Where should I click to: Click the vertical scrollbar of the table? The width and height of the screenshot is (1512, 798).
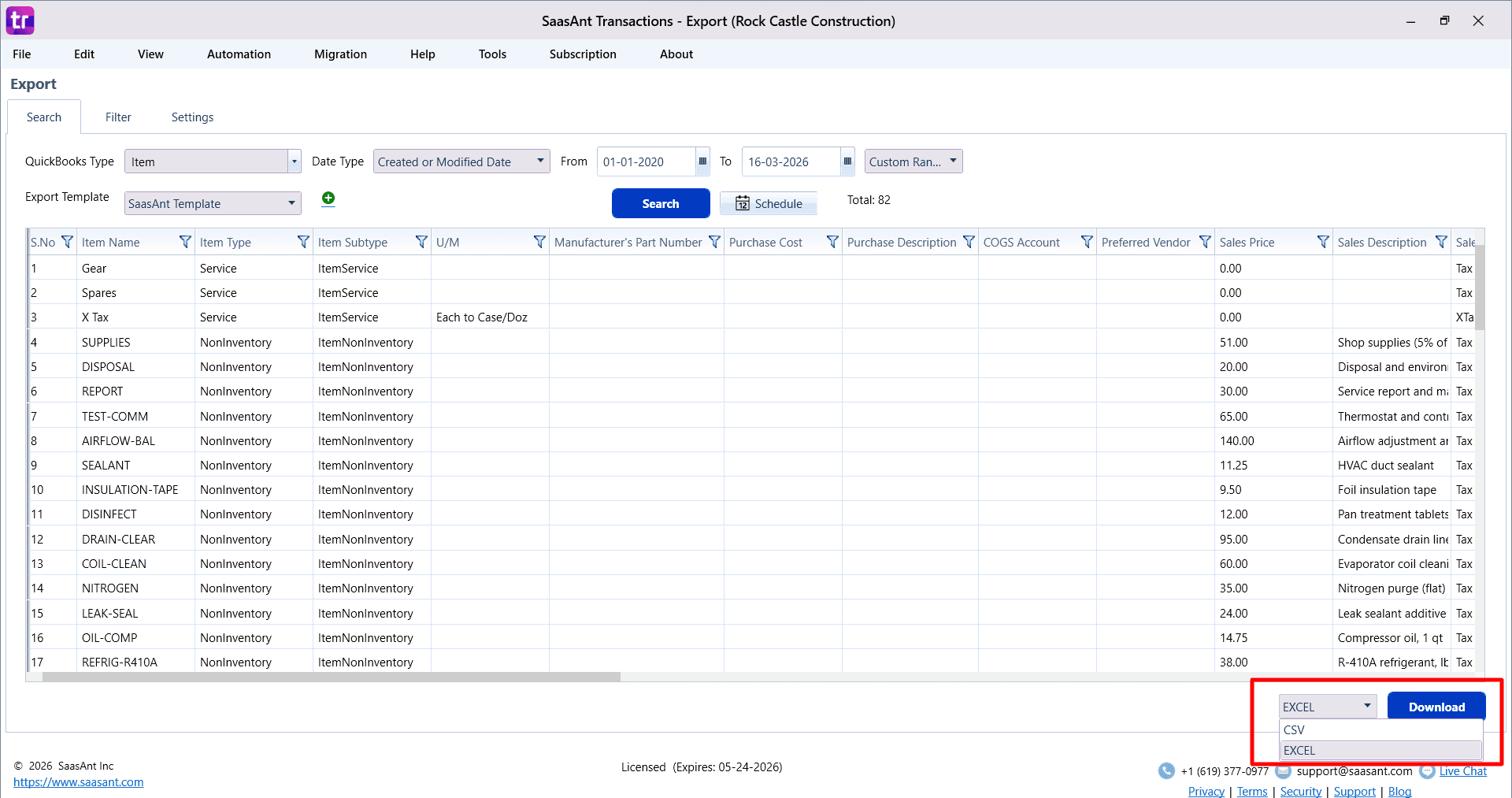point(1480,288)
